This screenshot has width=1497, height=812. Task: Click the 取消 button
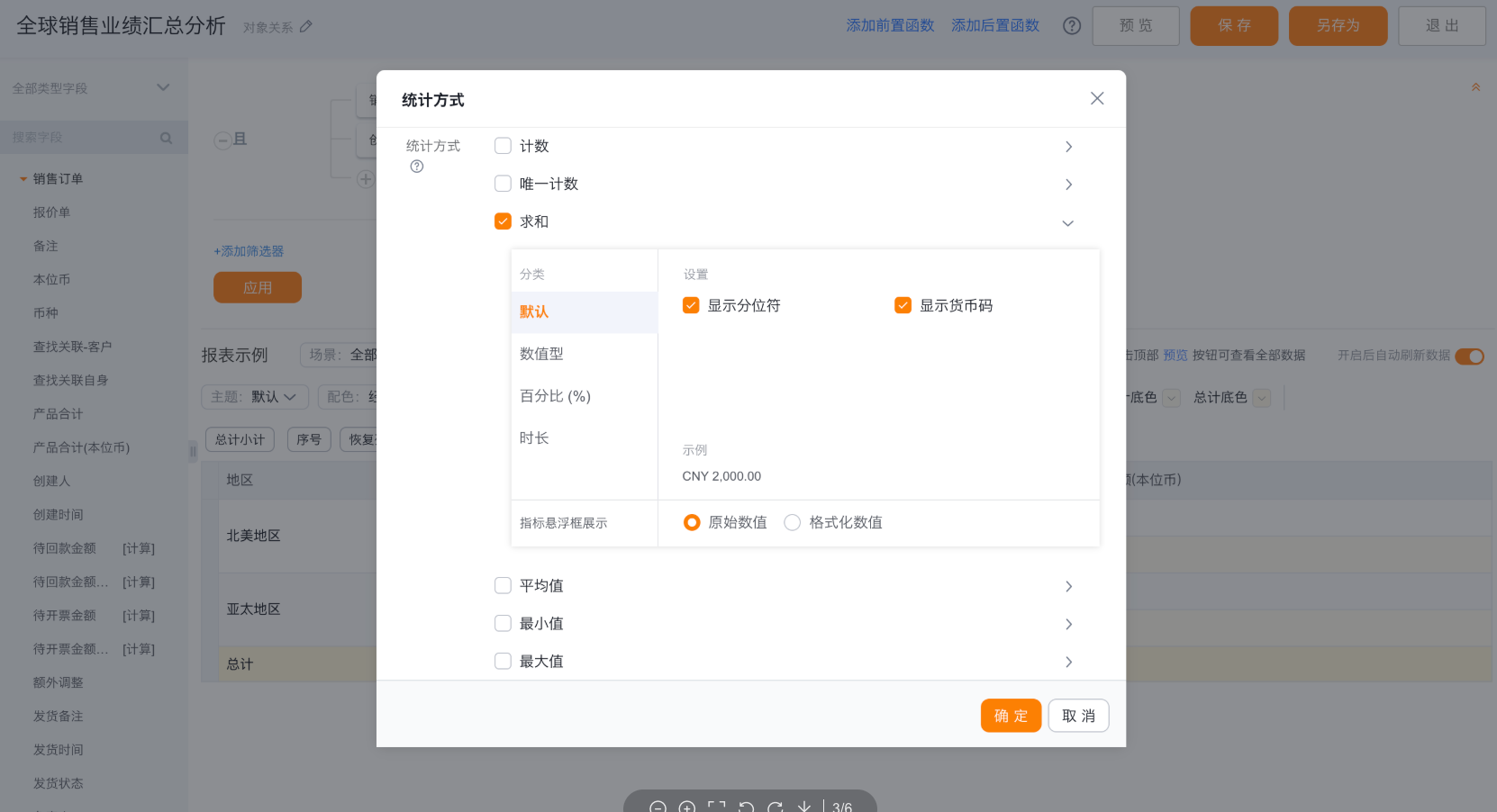click(1078, 716)
